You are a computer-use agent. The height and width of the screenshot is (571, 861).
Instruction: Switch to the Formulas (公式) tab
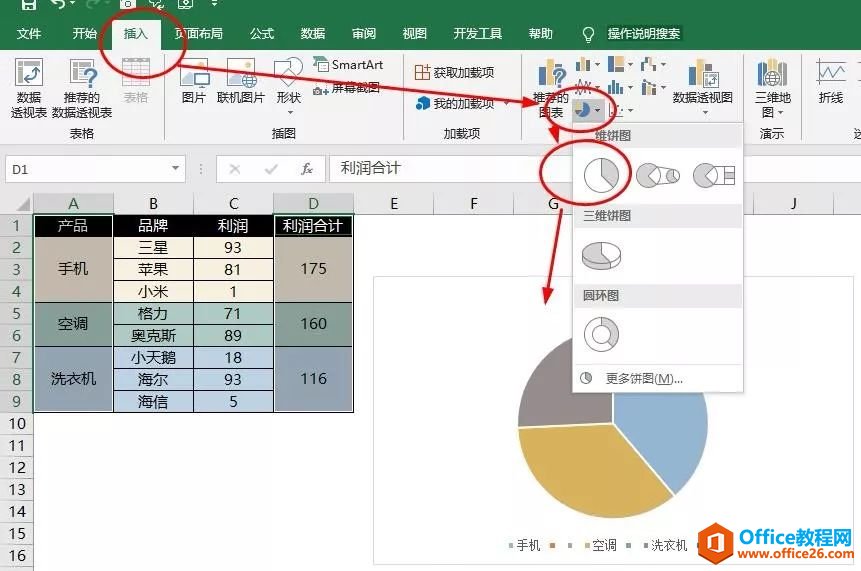(x=262, y=34)
